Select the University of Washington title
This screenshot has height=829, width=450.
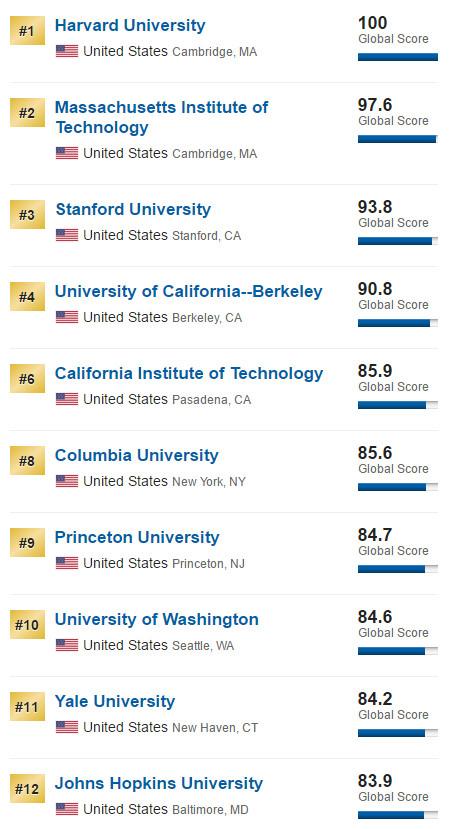tap(157, 619)
